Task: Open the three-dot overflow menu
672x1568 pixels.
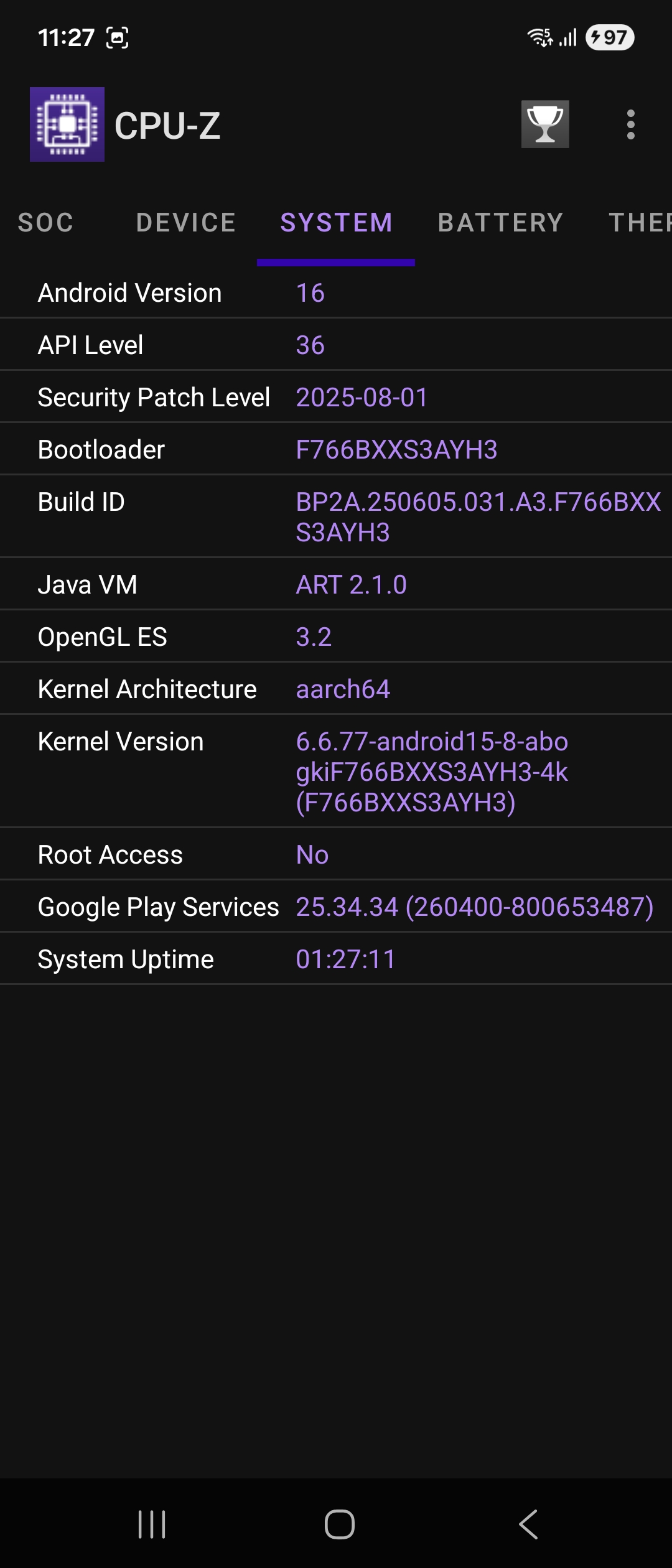Action: click(630, 124)
